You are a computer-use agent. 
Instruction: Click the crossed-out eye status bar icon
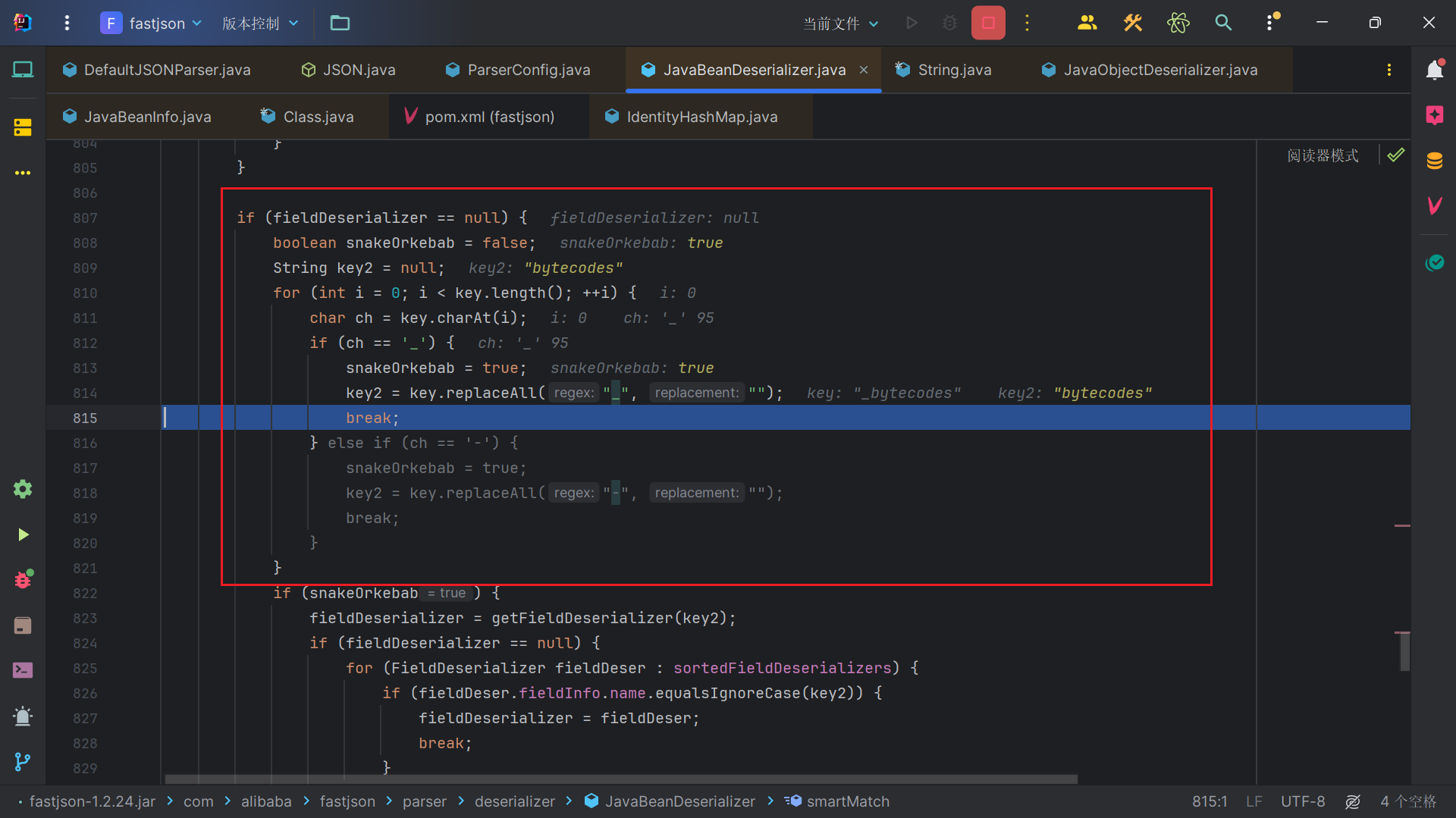coord(1353,801)
